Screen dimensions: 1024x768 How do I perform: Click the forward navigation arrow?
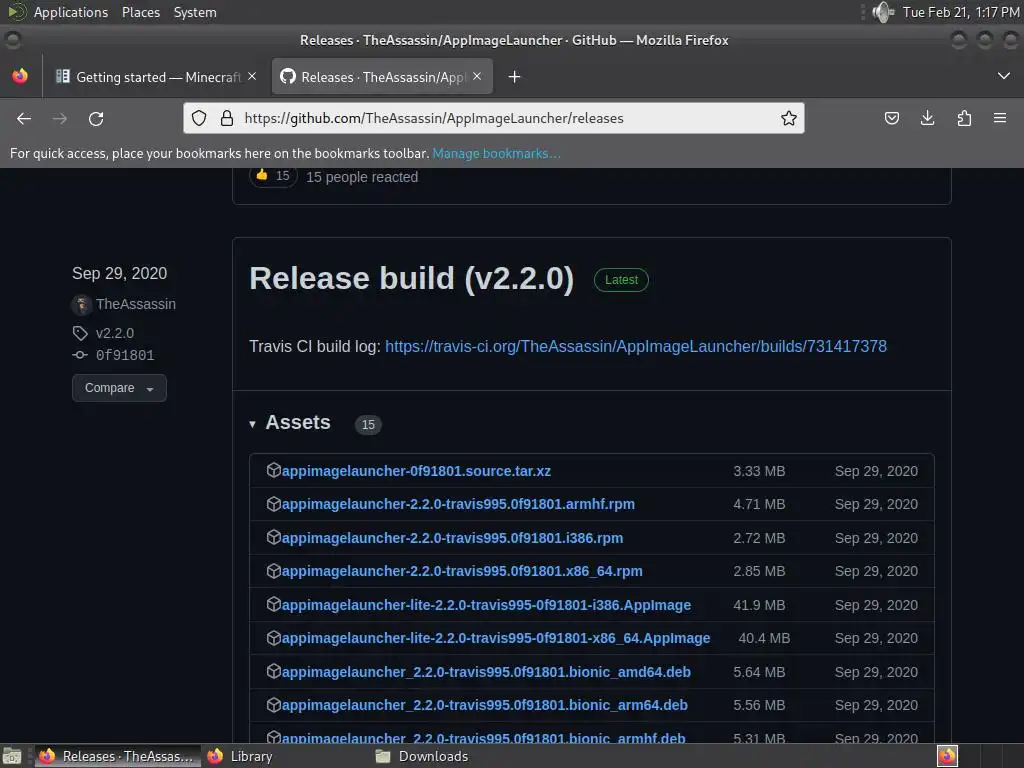60,118
